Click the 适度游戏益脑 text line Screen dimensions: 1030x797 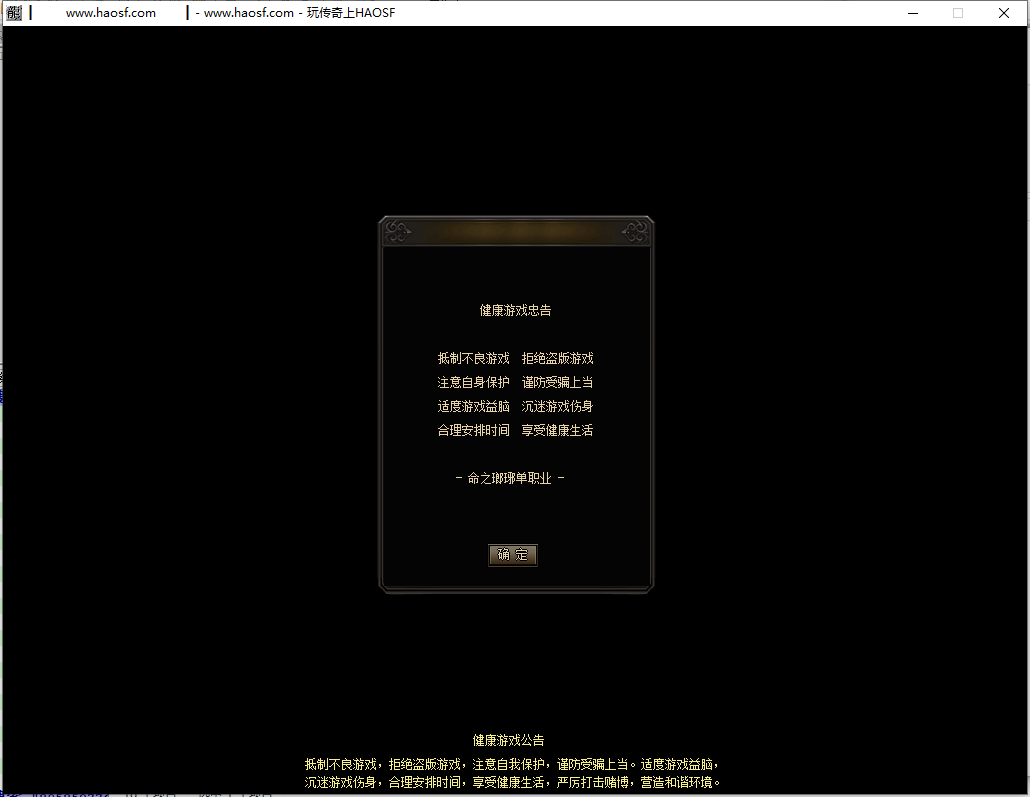point(473,406)
